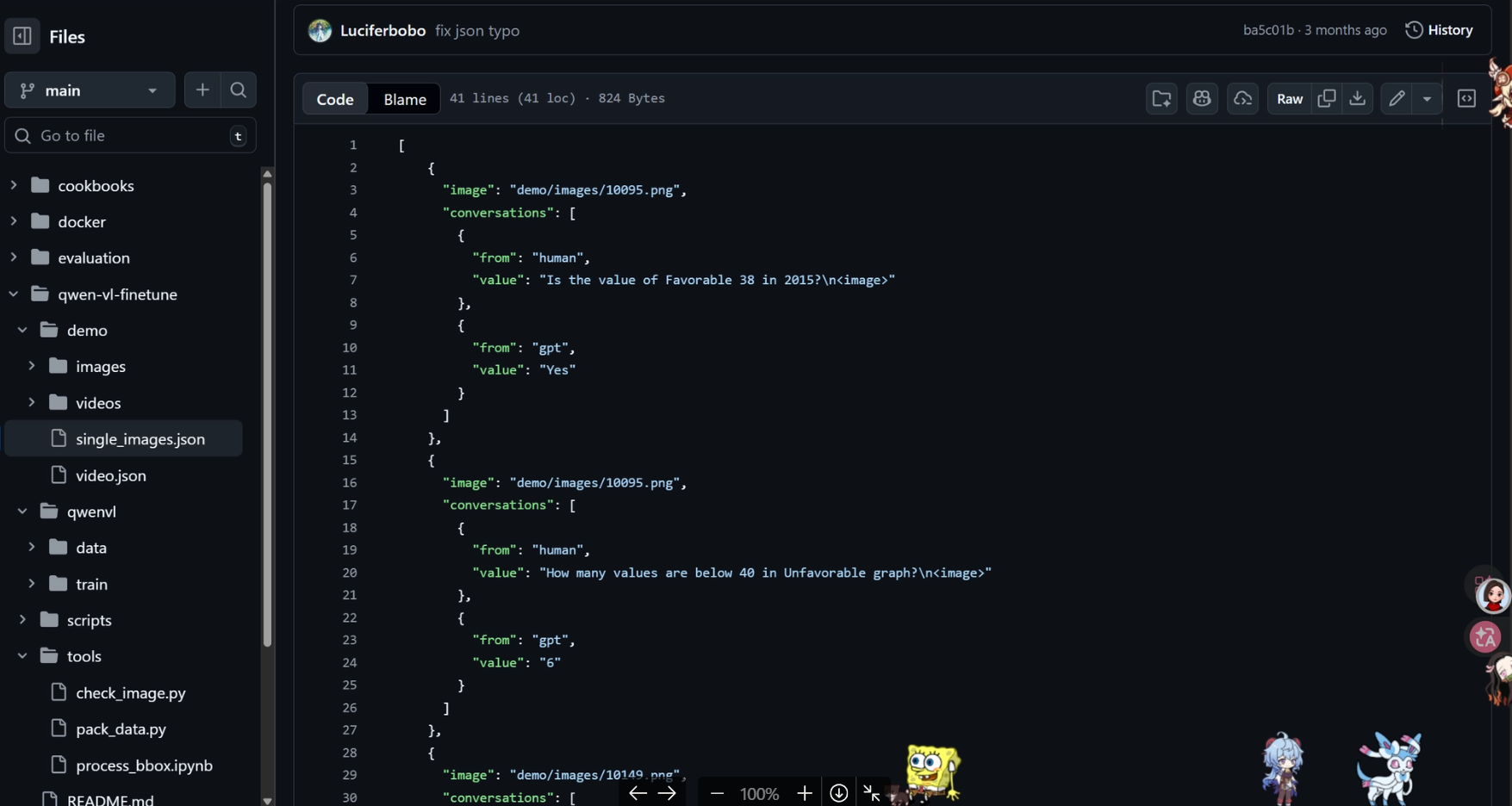This screenshot has height=806, width=1512.
Task: Download the raw file icon
Action: 1358,98
